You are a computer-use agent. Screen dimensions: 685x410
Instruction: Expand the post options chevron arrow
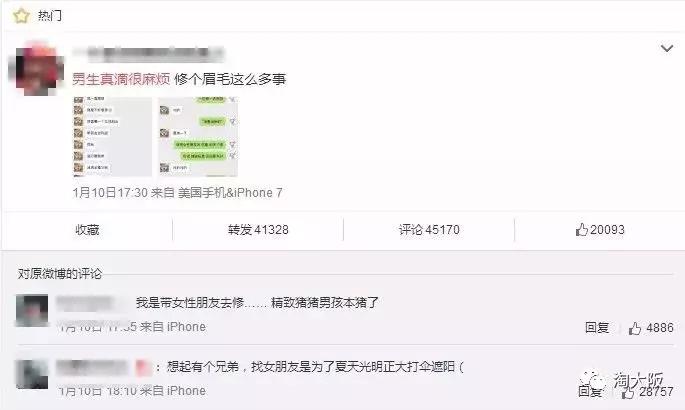click(x=666, y=48)
